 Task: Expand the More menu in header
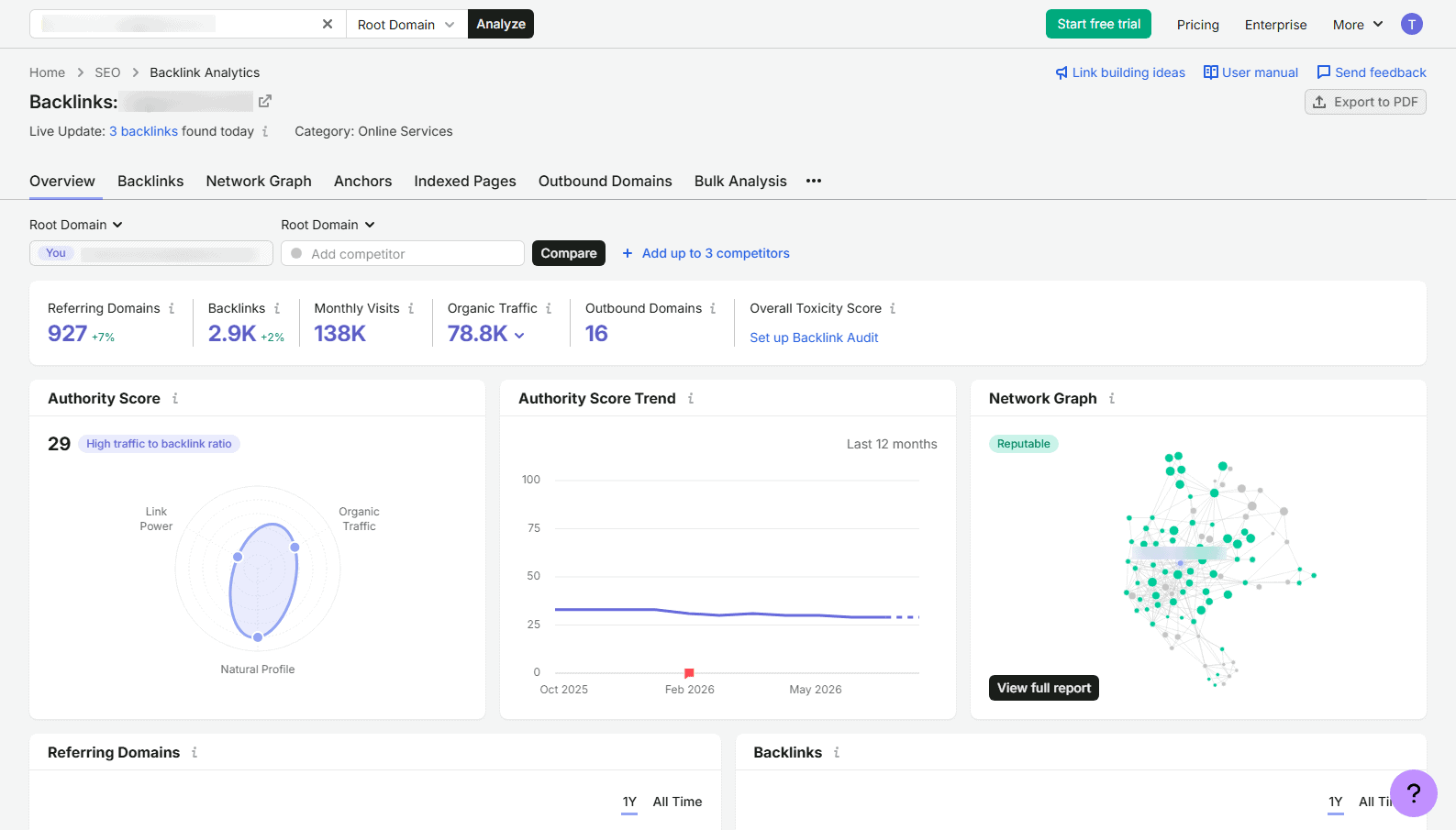[1358, 25]
